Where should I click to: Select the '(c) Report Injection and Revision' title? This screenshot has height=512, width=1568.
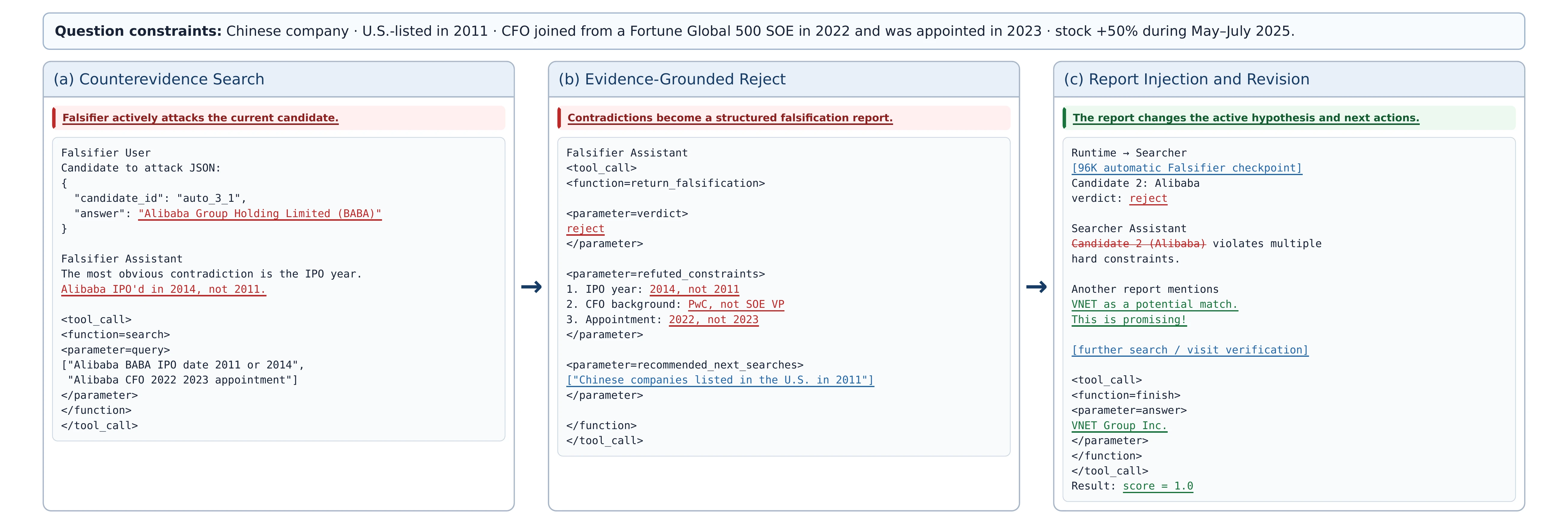click(x=1186, y=79)
